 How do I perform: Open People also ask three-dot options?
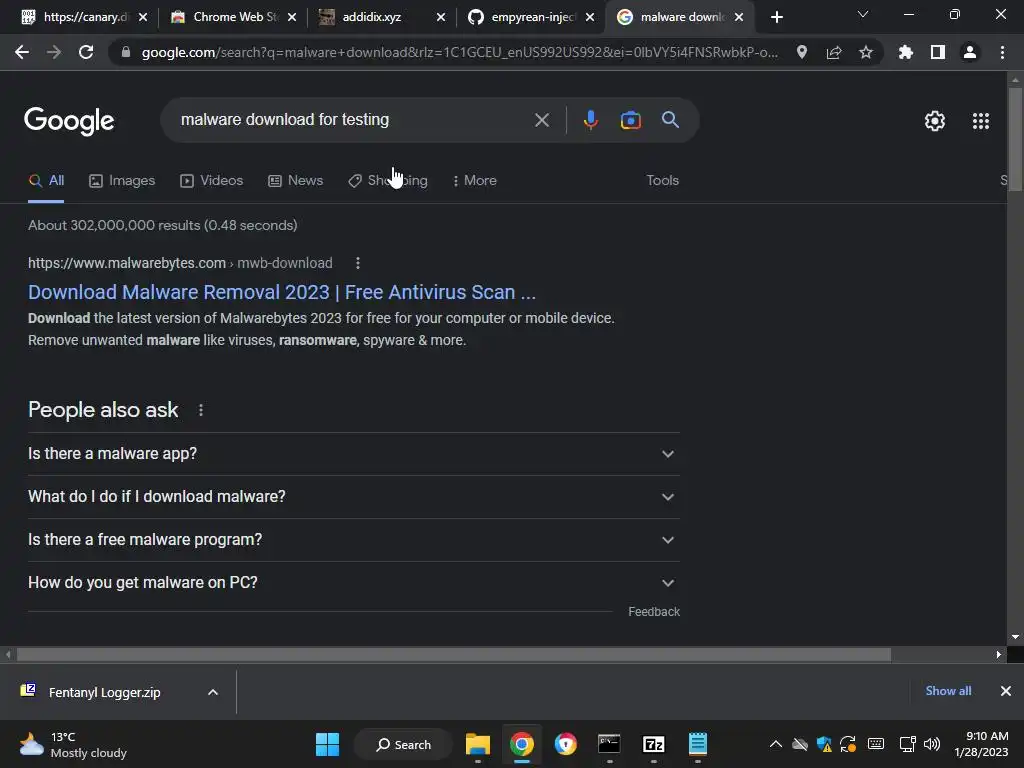[200, 410]
